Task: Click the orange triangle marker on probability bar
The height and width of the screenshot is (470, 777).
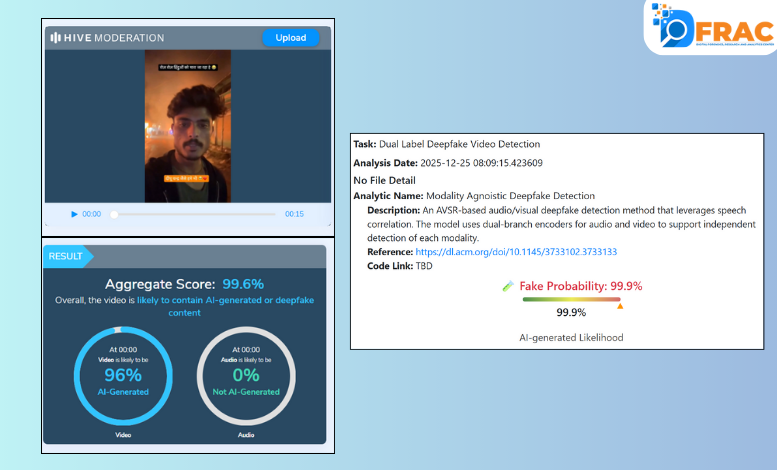Action: point(620,306)
